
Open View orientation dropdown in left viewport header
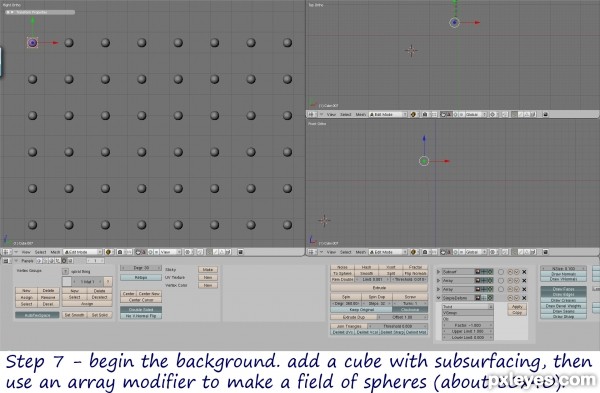point(171,252)
